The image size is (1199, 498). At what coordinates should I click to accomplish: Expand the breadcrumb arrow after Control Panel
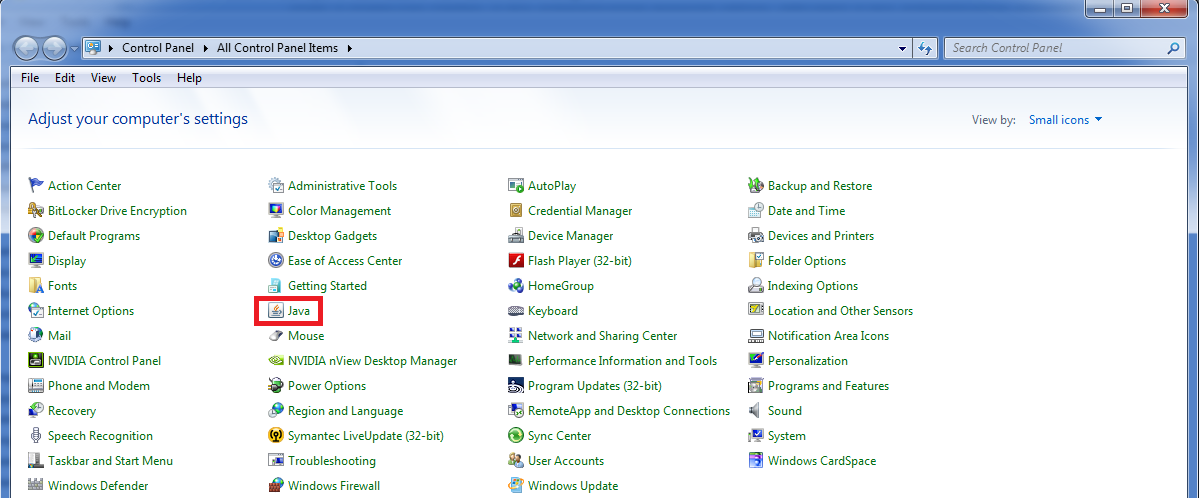pyautogui.click(x=206, y=47)
